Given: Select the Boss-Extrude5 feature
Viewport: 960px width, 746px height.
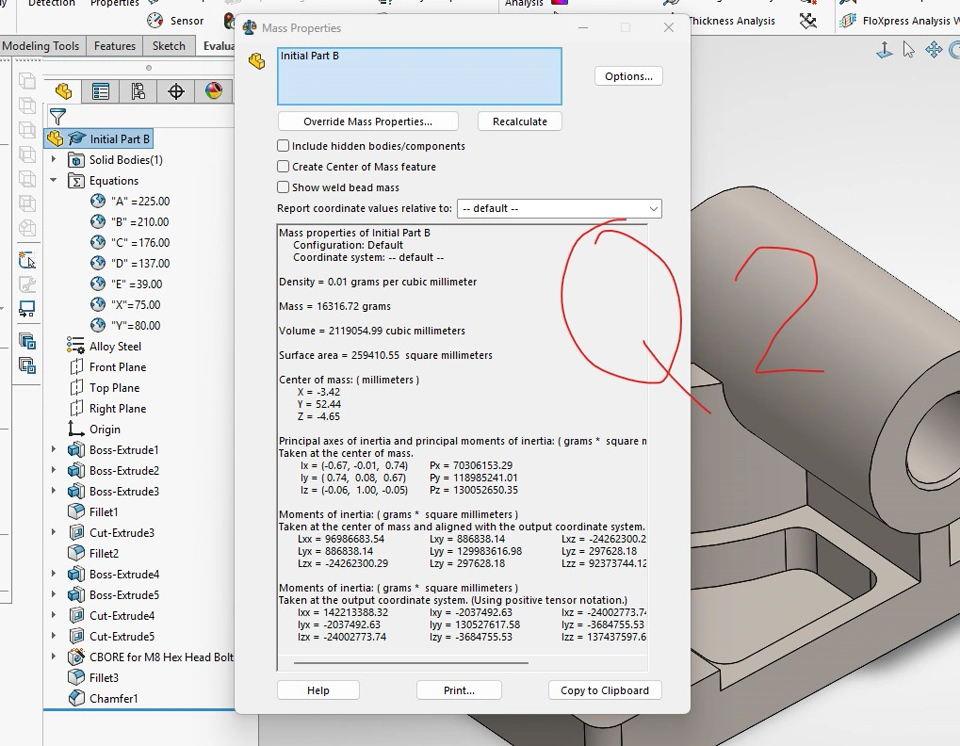Looking at the screenshot, I should (113, 595).
